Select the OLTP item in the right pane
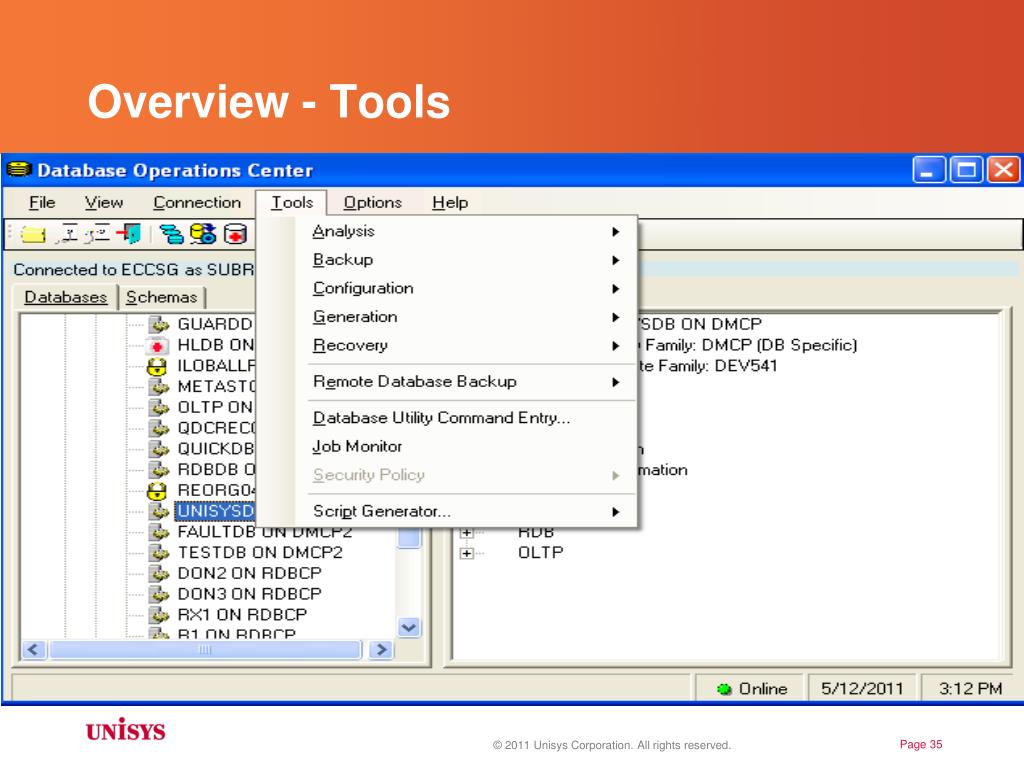Viewport: 1024px width, 768px height. (541, 552)
